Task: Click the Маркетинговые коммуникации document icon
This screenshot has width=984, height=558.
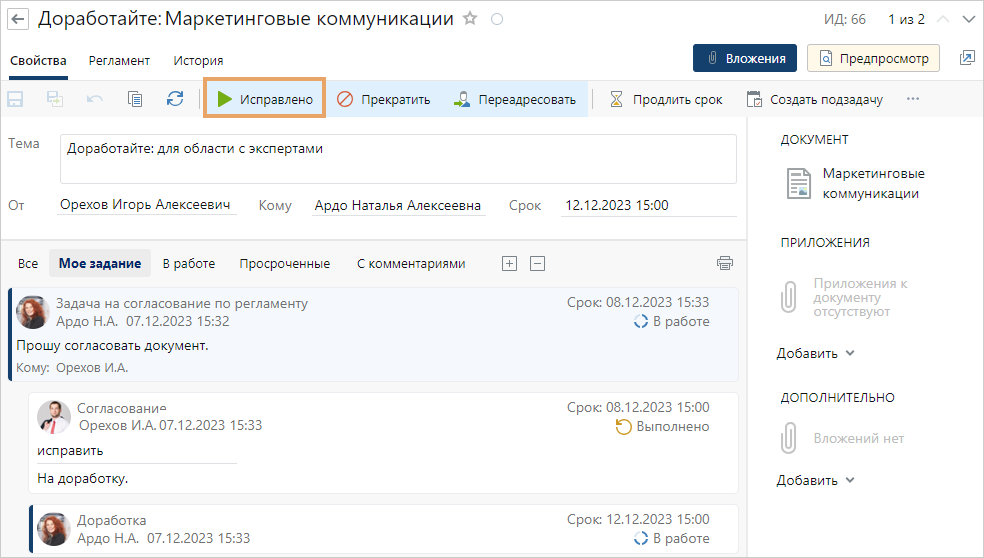Action: (x=798, y=183)
